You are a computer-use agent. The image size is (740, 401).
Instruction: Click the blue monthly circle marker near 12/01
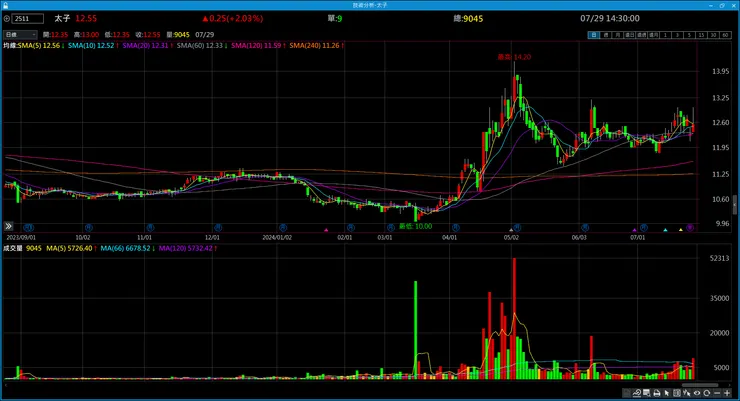pyautogui.click(x=218, y=227)
